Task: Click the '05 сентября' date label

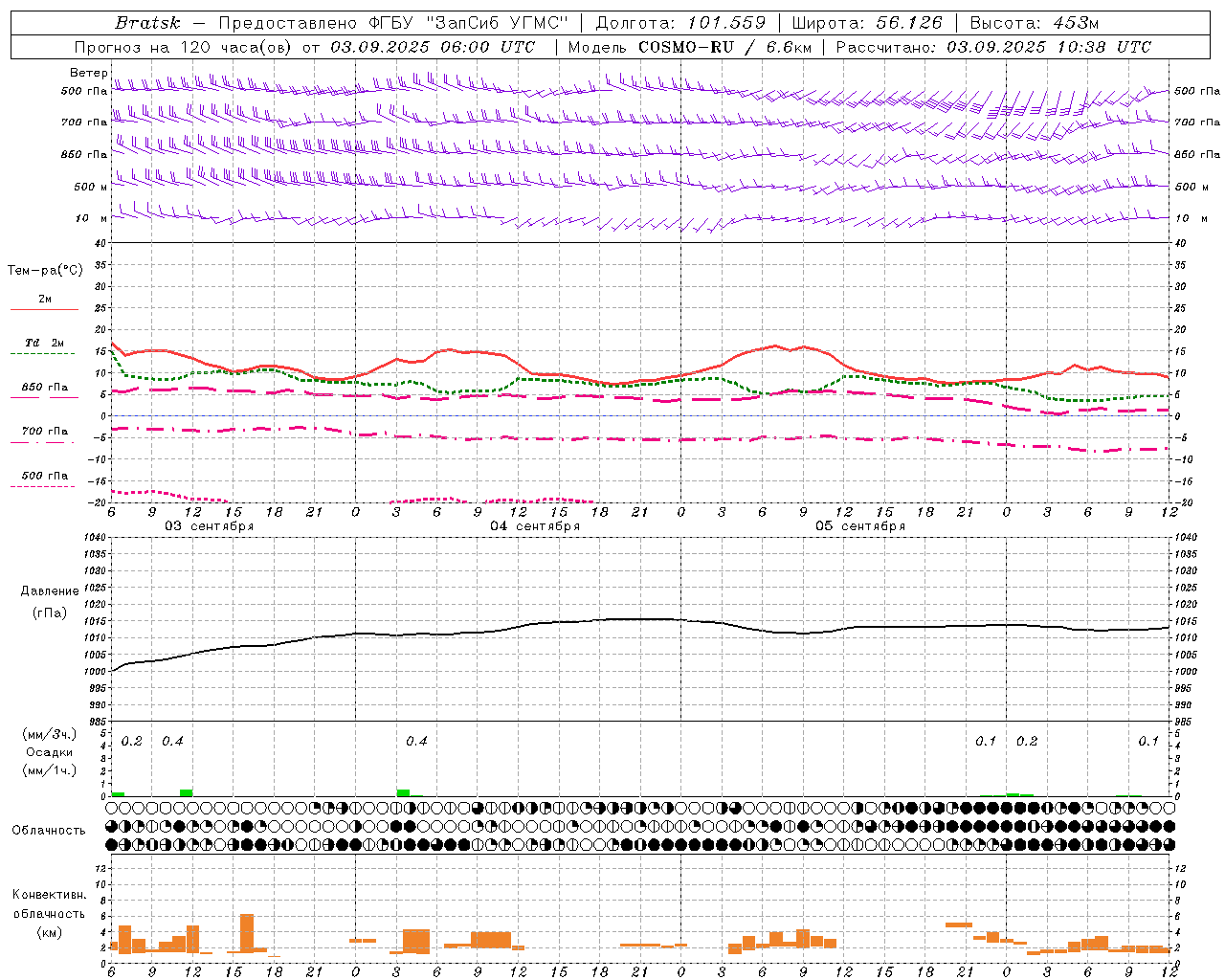Action: pyautogui.click(x=860, y=526)
